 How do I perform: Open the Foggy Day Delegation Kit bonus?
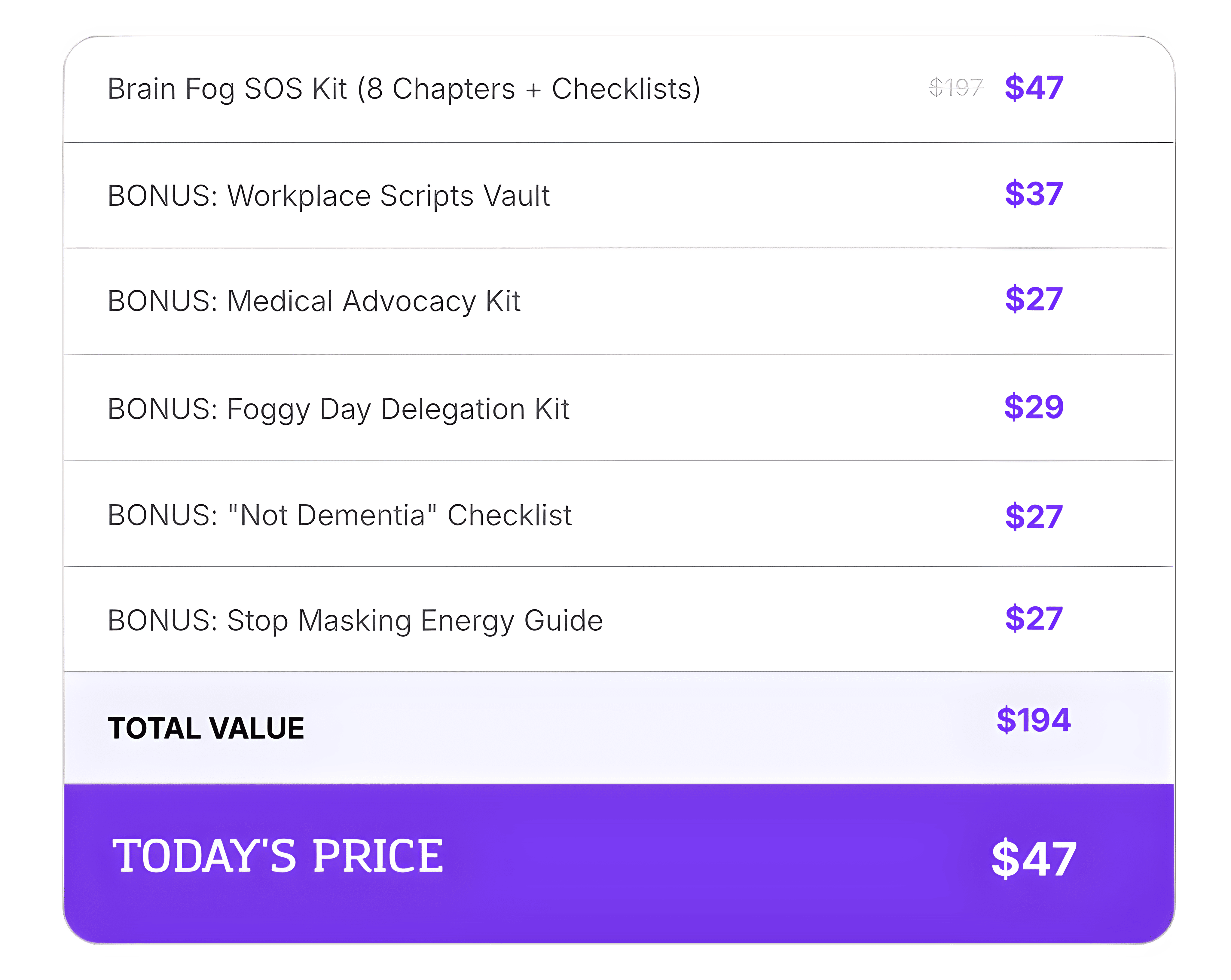click(x=339, y=409)
